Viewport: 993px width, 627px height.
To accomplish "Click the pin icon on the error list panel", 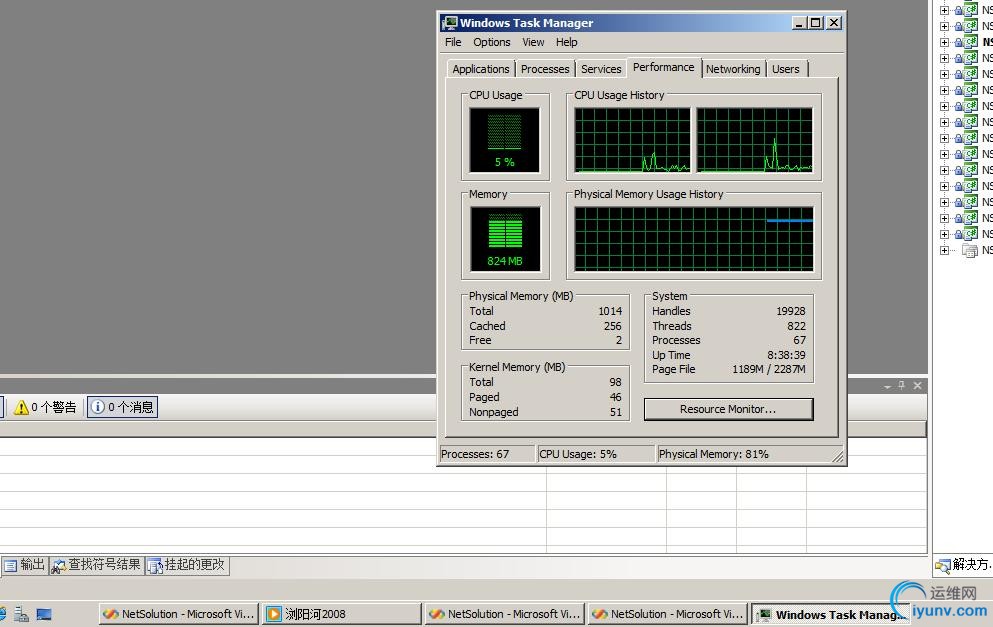I will point(902,386).
